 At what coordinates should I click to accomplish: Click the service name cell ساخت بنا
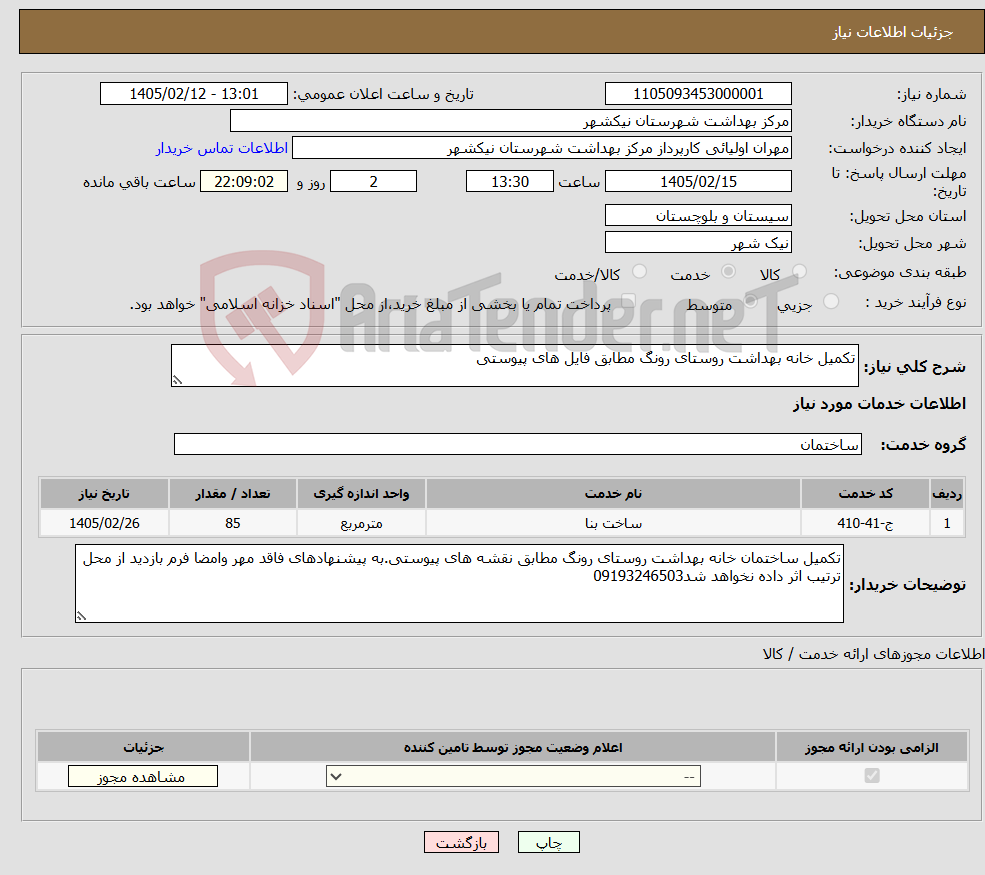point(613,523)
